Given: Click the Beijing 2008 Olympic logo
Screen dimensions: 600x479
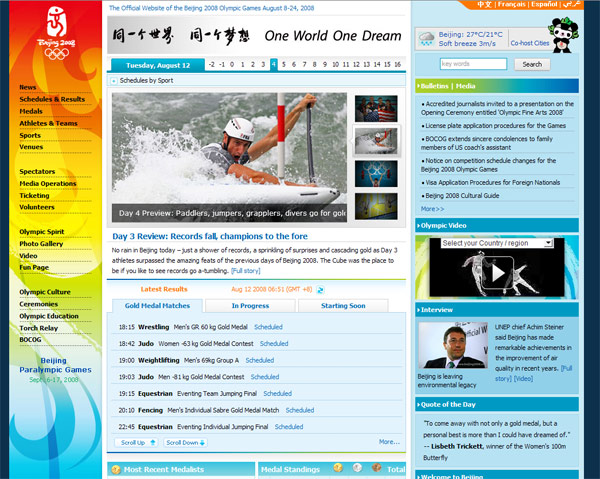Looking at the screenshot, I should (x=56, y=34).
